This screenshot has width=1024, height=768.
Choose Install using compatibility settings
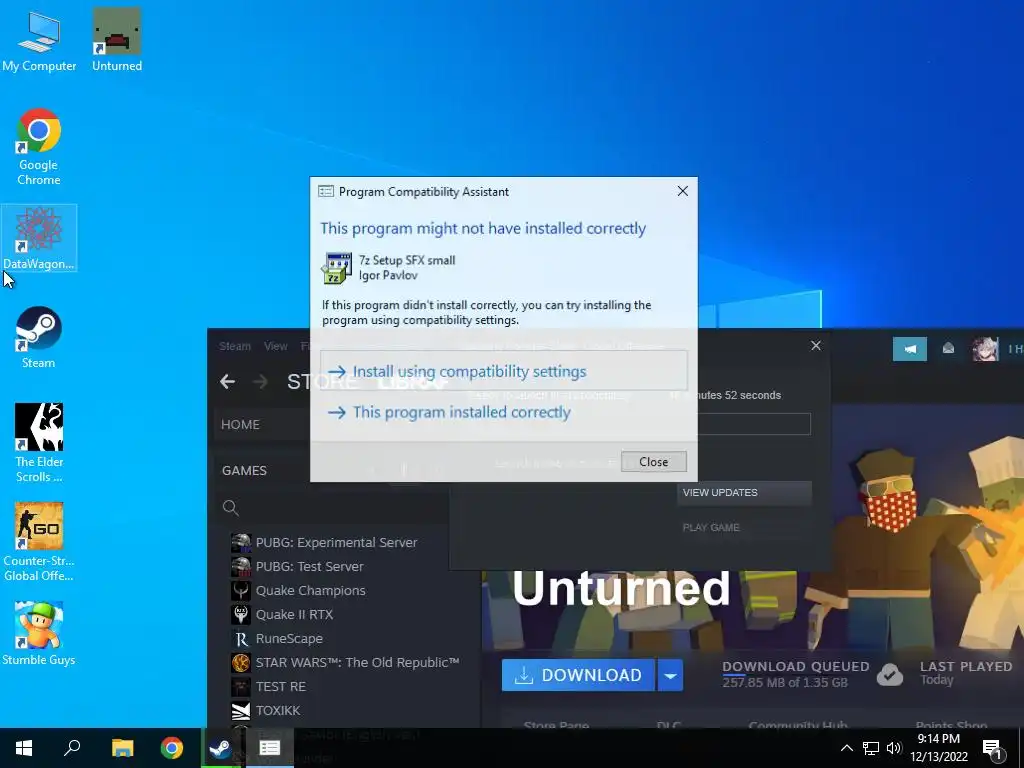504,371
